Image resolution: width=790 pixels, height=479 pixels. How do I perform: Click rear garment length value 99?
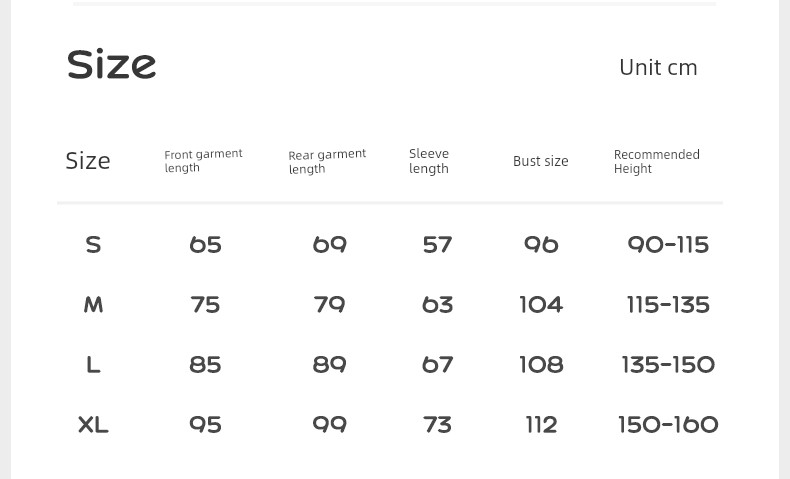329,425
